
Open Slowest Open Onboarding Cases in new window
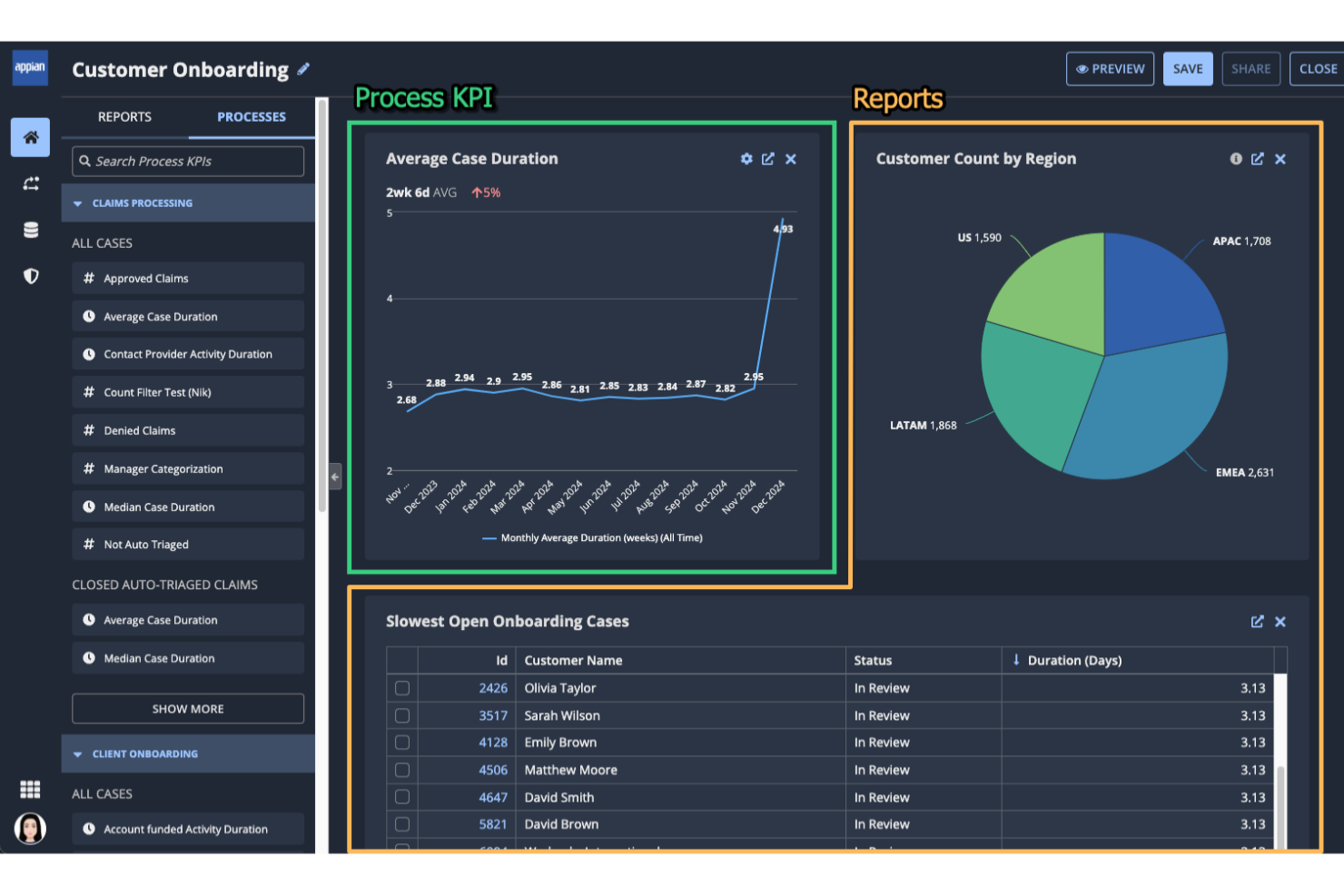[1258, 622]
